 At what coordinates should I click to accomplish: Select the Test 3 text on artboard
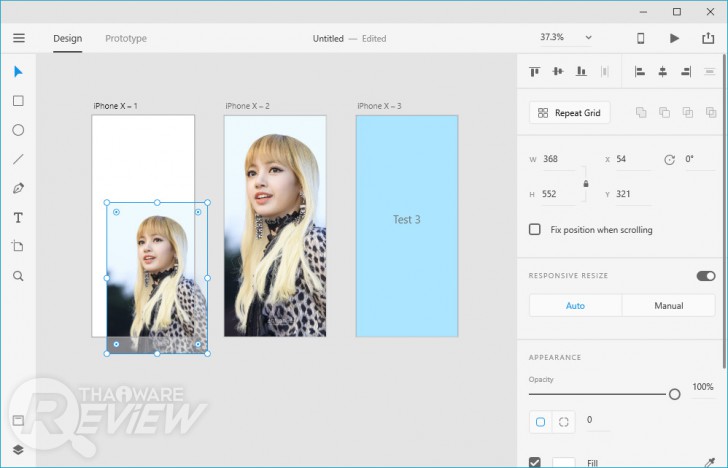(x=407, y=219)
